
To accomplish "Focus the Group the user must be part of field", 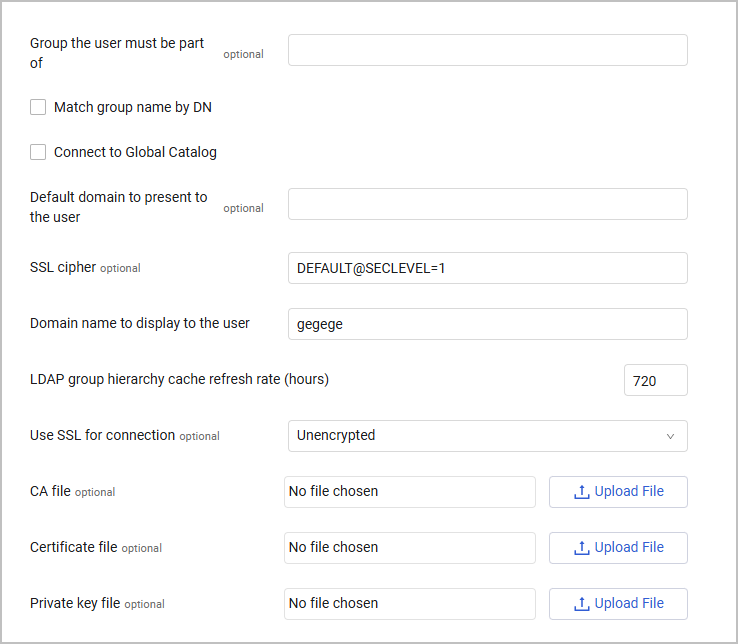I will [487, 50].
